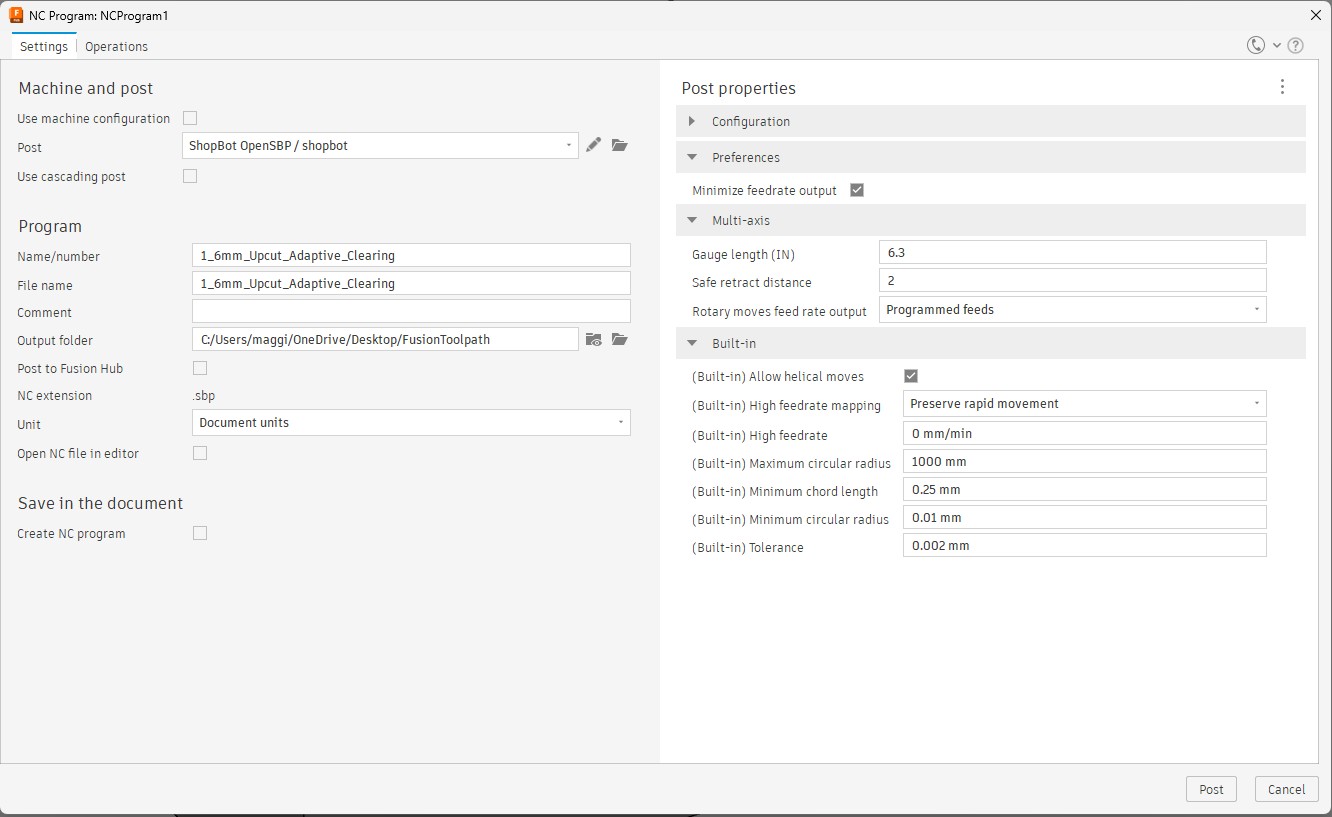Click the Tolerance 0.002 mm field
The width and height of the screenshot is (1332, 817).
point(1085,545)
